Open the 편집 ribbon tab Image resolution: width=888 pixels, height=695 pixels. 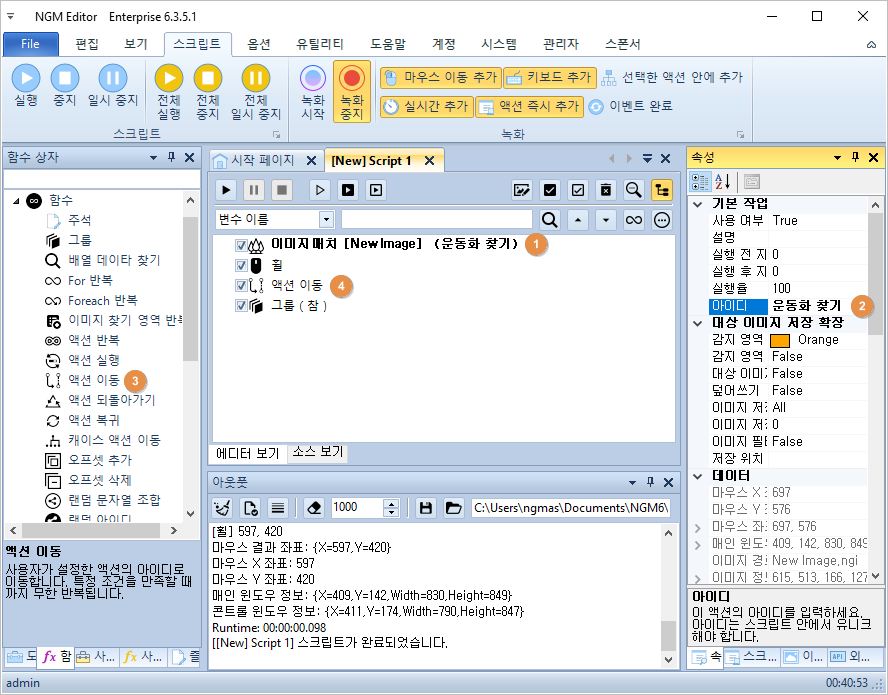pyautogui.click(x=87, y=44)
